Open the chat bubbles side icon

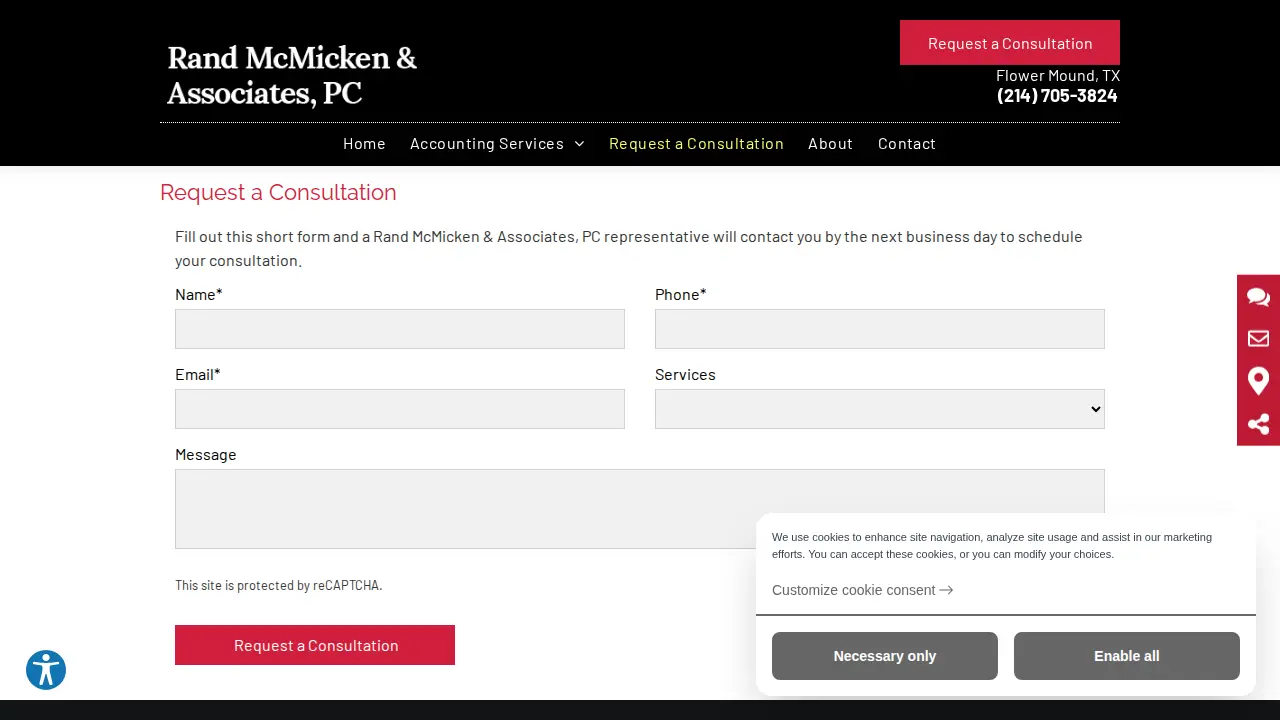coord(1258,297)
